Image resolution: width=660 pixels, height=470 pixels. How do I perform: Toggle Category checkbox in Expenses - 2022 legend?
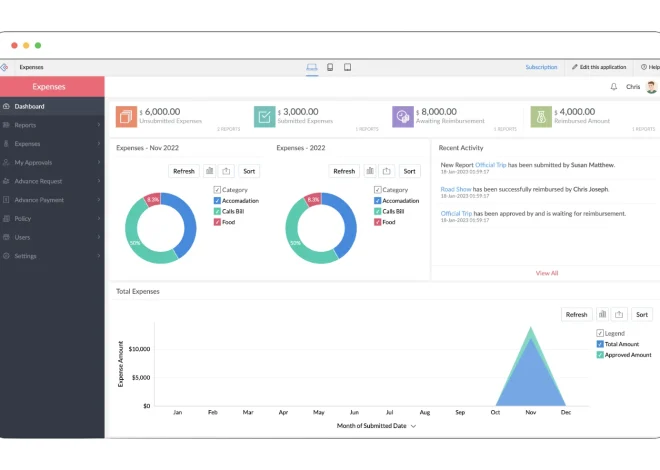coord(378,190)
